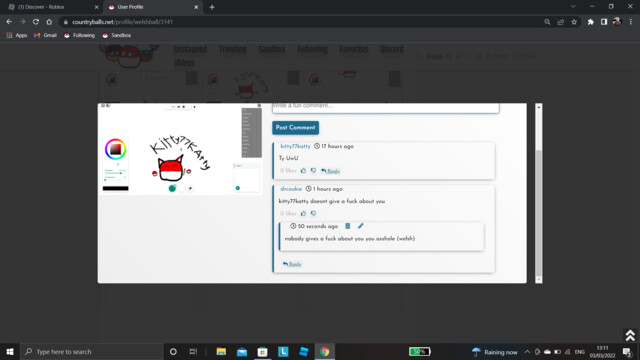Close the User Profile tab
Viewport: 640px width, 360px height.
coord(196,7)
